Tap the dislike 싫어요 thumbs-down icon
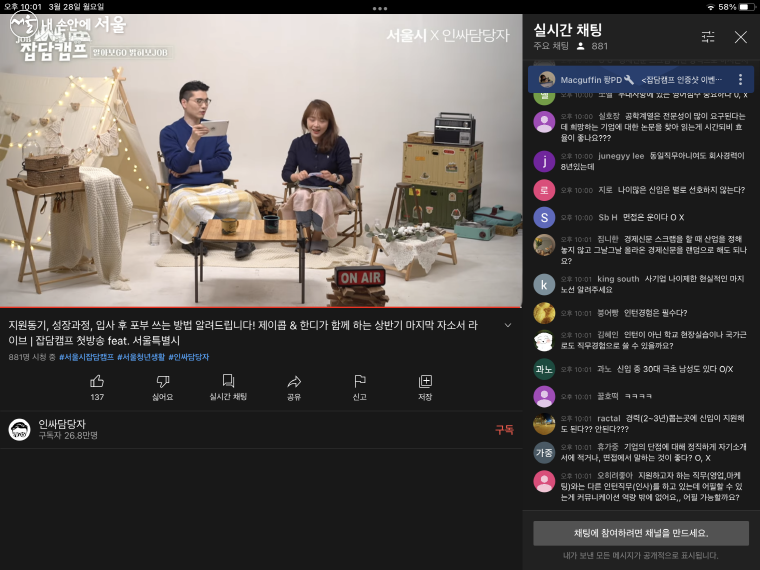Screen dimensions: 760x570 pos(163,381)
